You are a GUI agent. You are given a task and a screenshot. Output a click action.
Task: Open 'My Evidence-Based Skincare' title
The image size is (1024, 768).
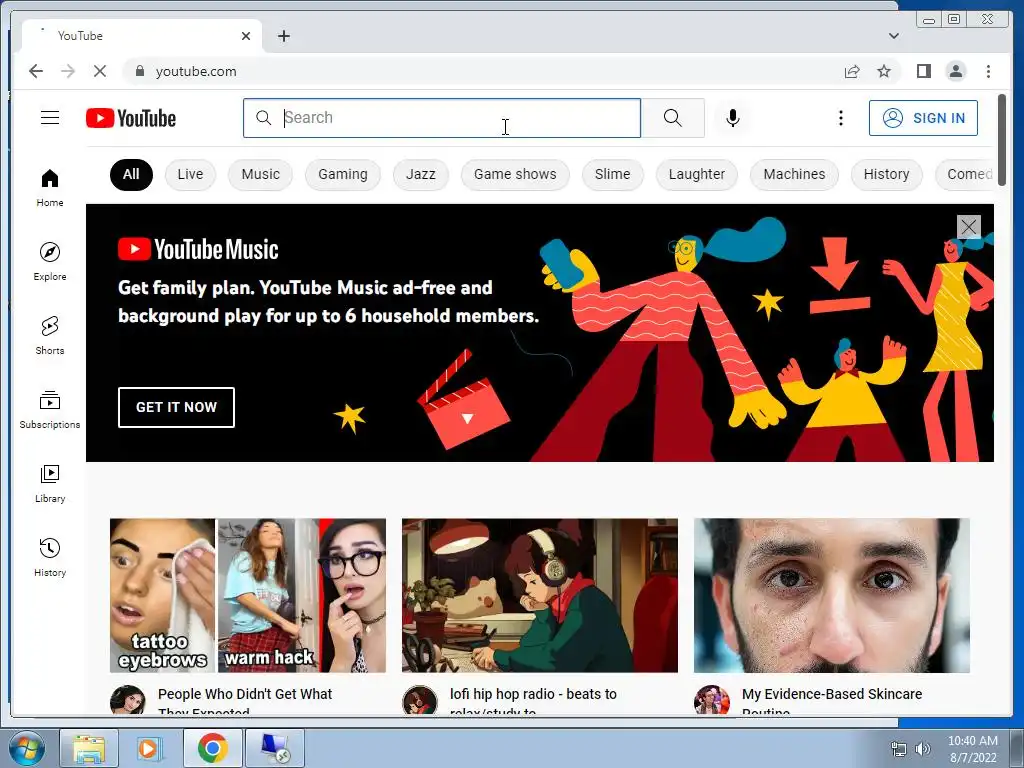[832, 694]
